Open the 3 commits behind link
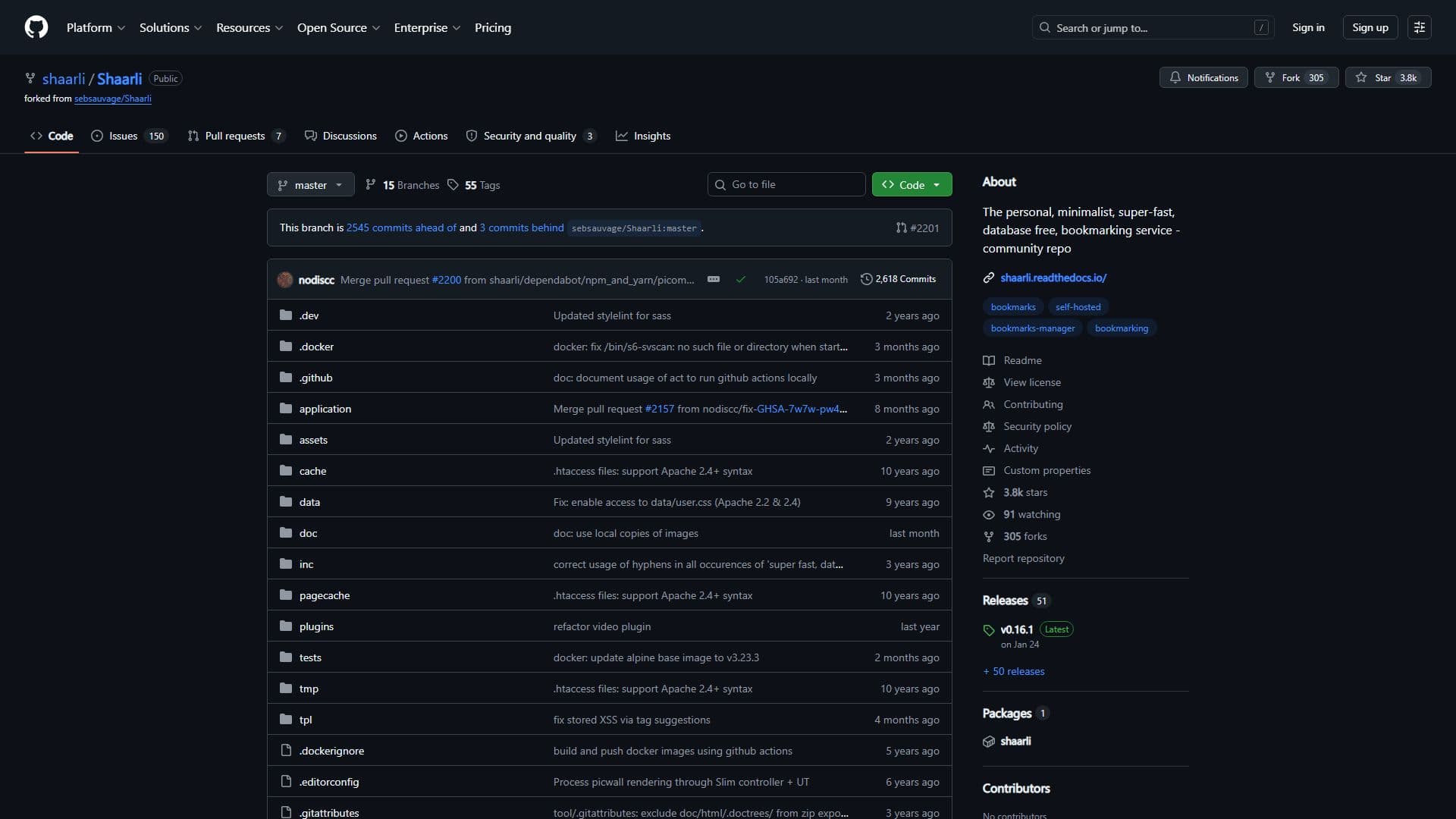The height and width of the screenshot is (819, 1456). click(522, 227)
